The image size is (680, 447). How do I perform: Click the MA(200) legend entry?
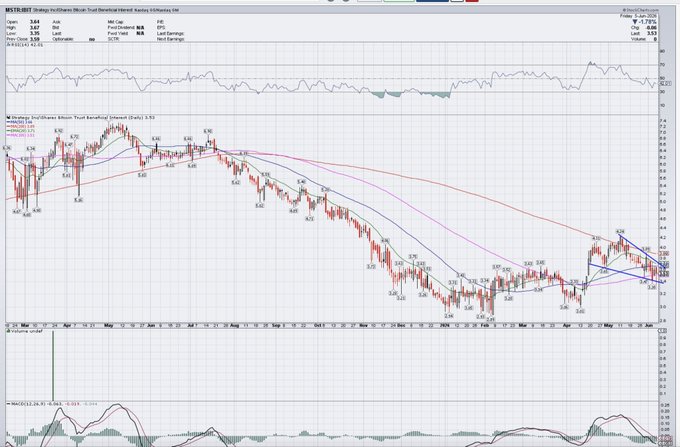coord(19,127)
